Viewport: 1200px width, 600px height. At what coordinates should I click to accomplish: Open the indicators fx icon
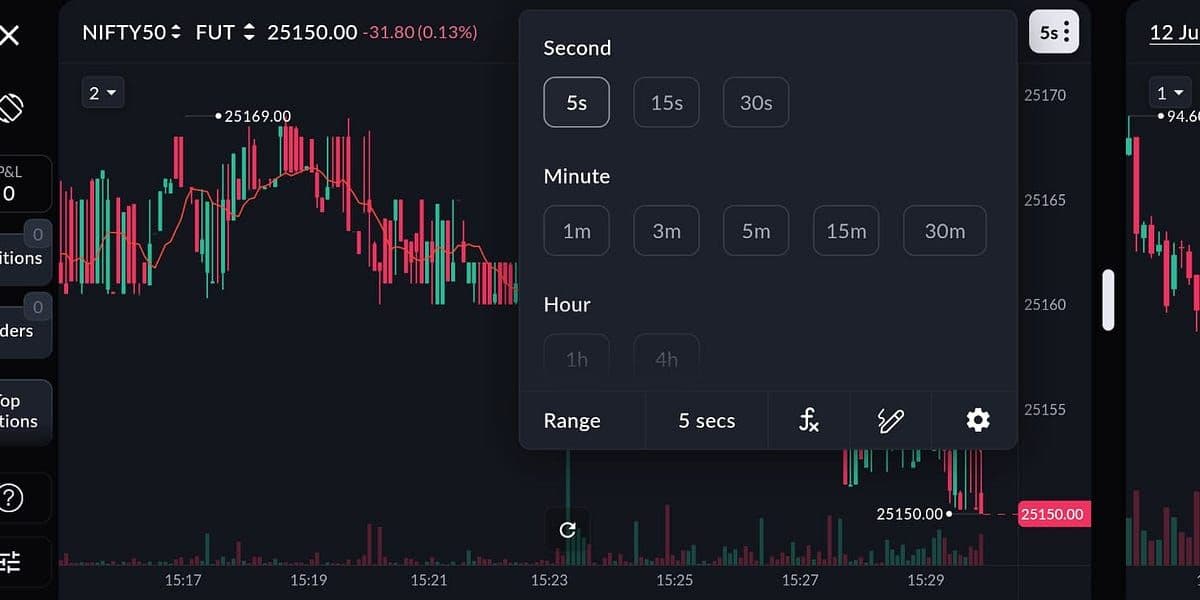[809, 421]
